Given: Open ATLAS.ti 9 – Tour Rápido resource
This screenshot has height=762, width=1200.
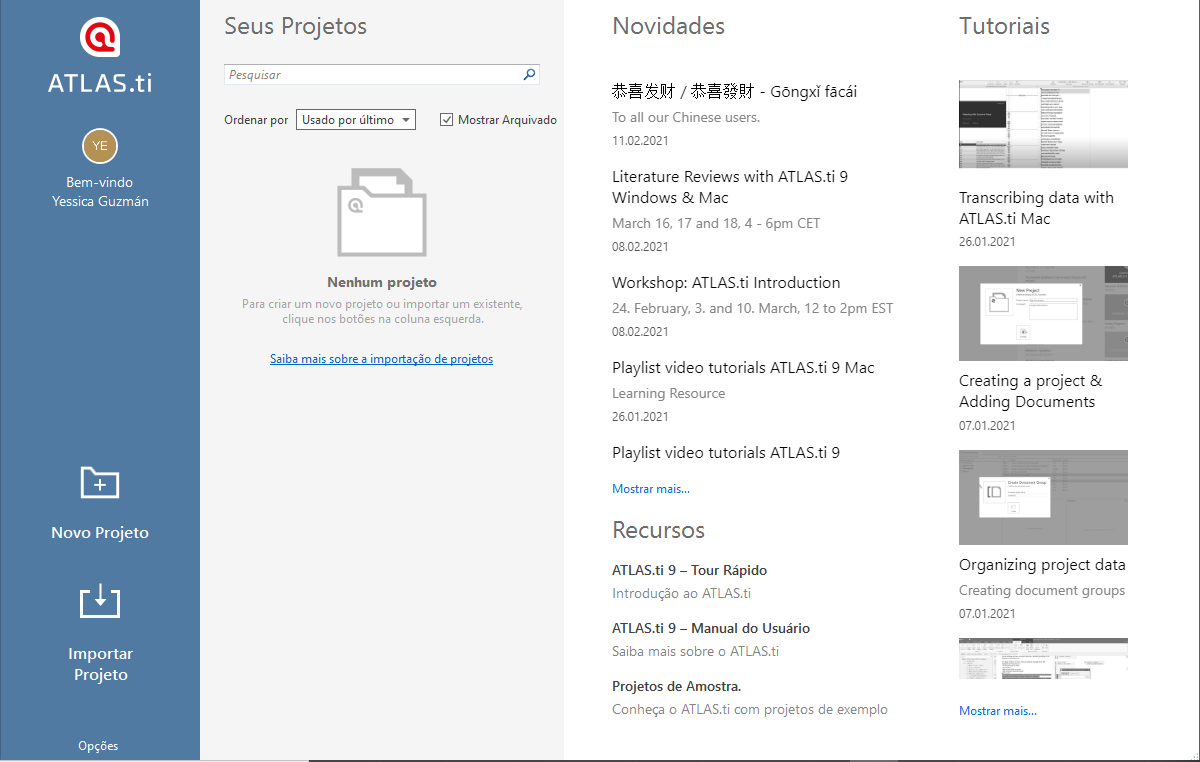Looking at the screenshot, I should click(689, 571).
